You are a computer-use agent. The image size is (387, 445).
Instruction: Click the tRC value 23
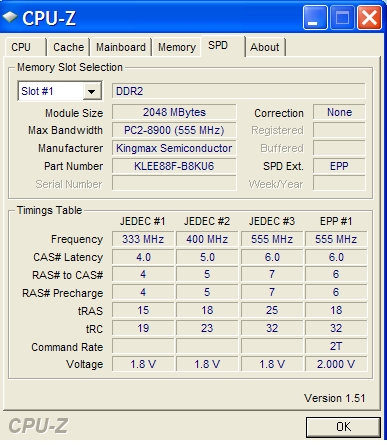pyautogui.click(x=207, y=328)
